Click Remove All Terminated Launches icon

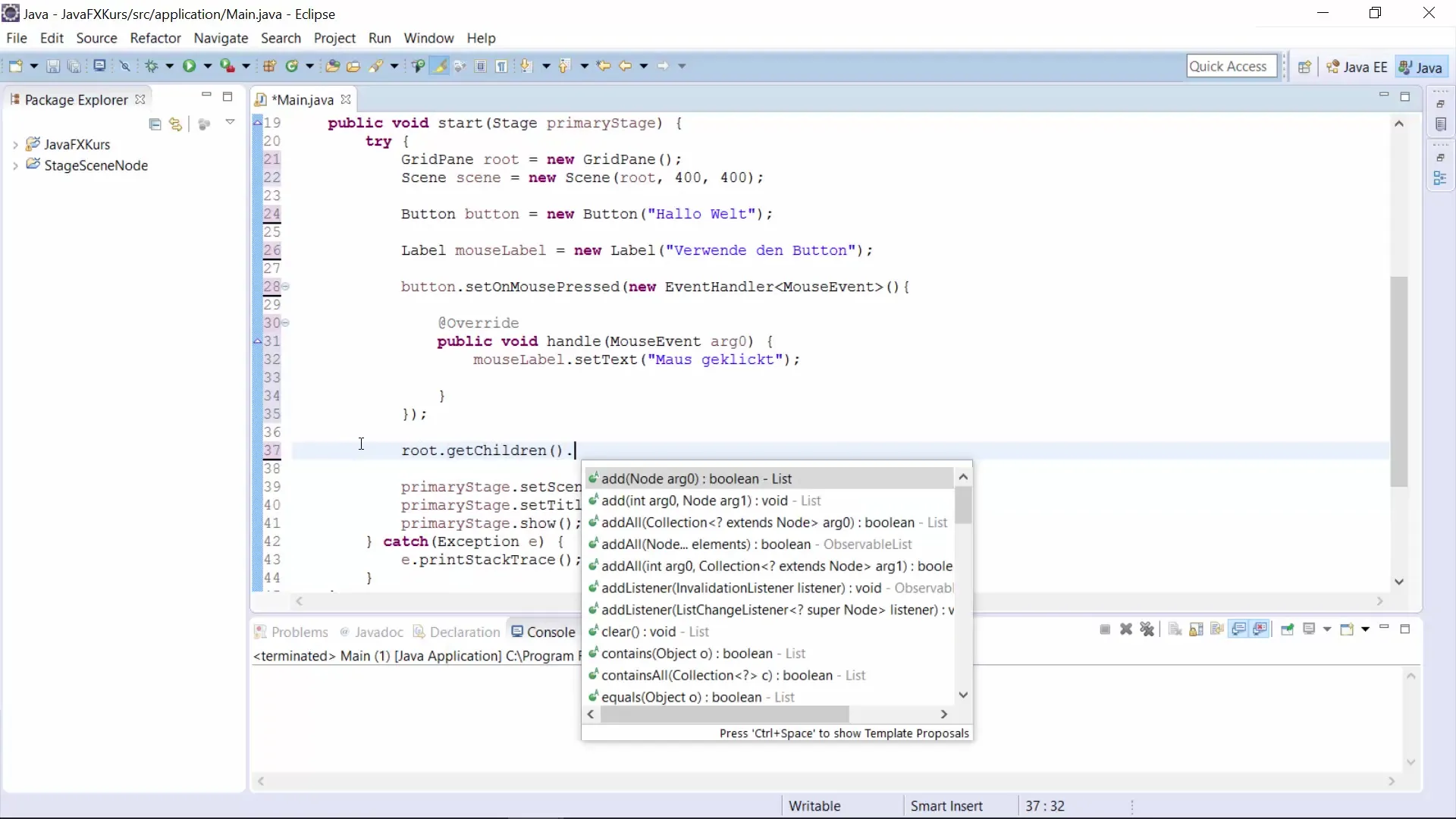[x=1147, y=629]
